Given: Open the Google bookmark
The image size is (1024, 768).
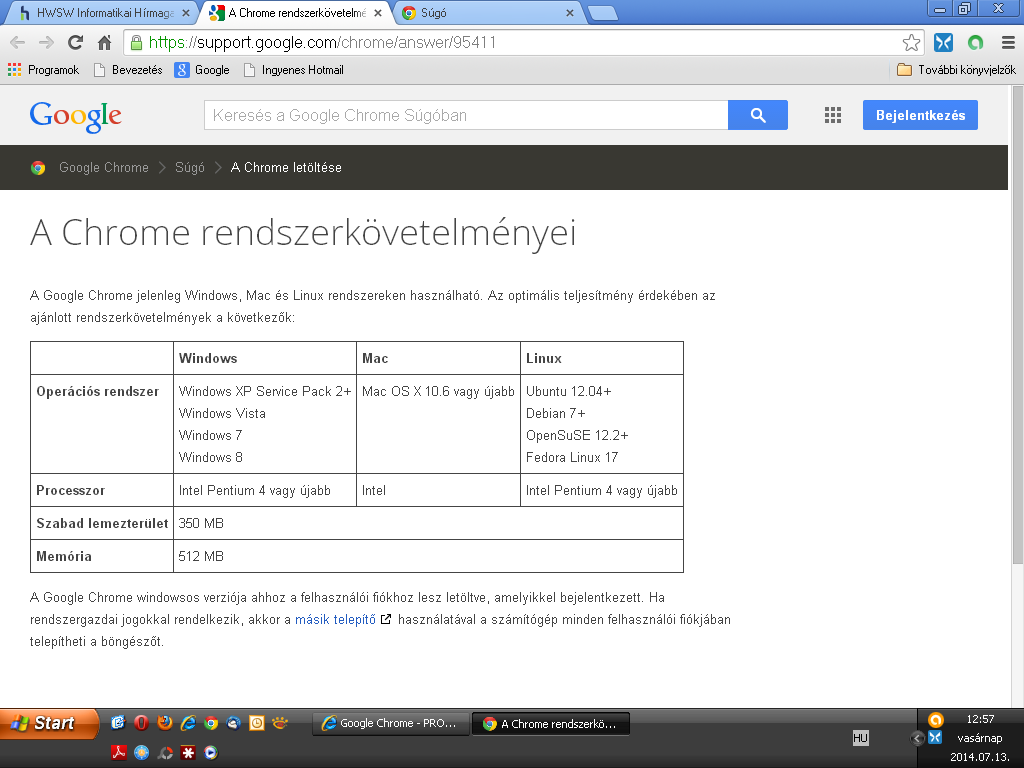Looking at the screenshot, I should [x=202, y=70].
